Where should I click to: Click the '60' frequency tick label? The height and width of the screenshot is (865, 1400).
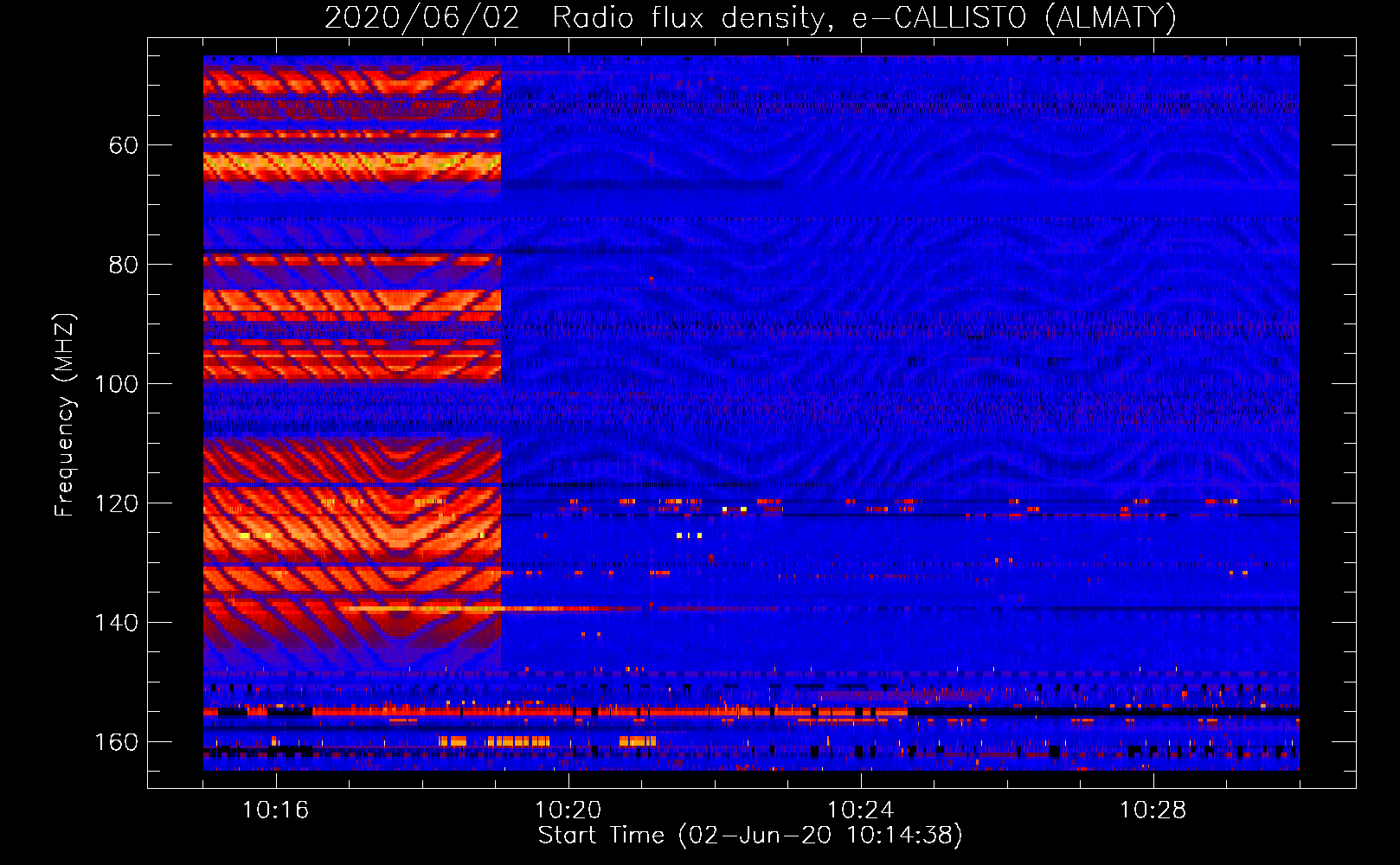click(123, 145)
